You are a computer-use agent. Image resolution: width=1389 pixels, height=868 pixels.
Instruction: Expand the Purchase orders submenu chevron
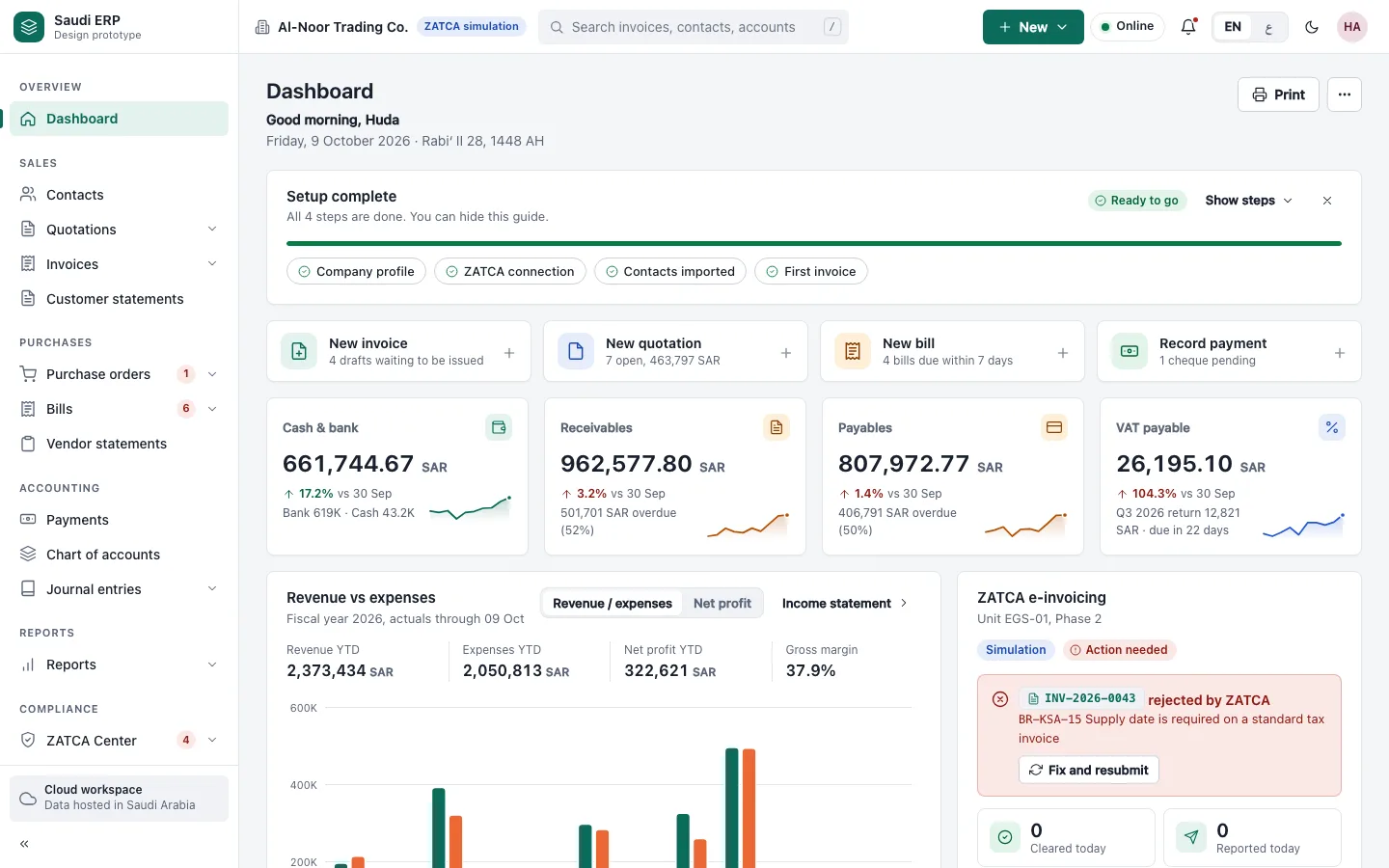pyautogui.click(x=212, y=374)
